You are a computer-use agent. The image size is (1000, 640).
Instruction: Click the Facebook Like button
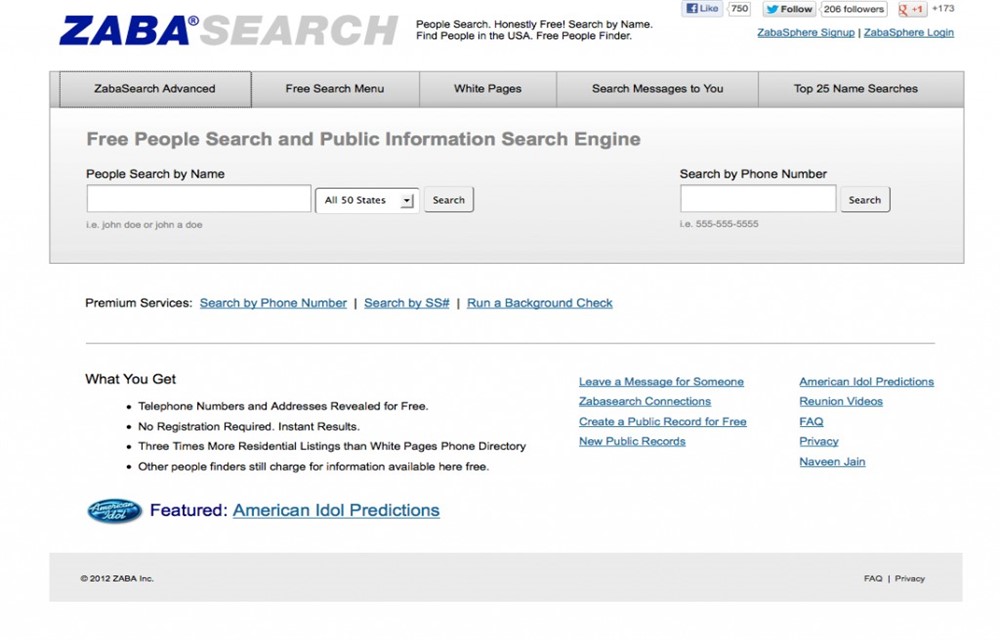[702, 9]
